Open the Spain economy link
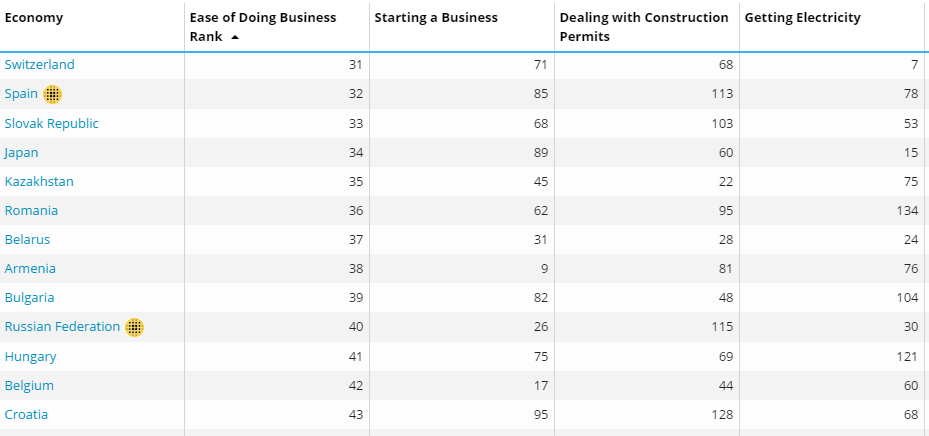This screenshot has width=929, height=436. click(21, 94)
